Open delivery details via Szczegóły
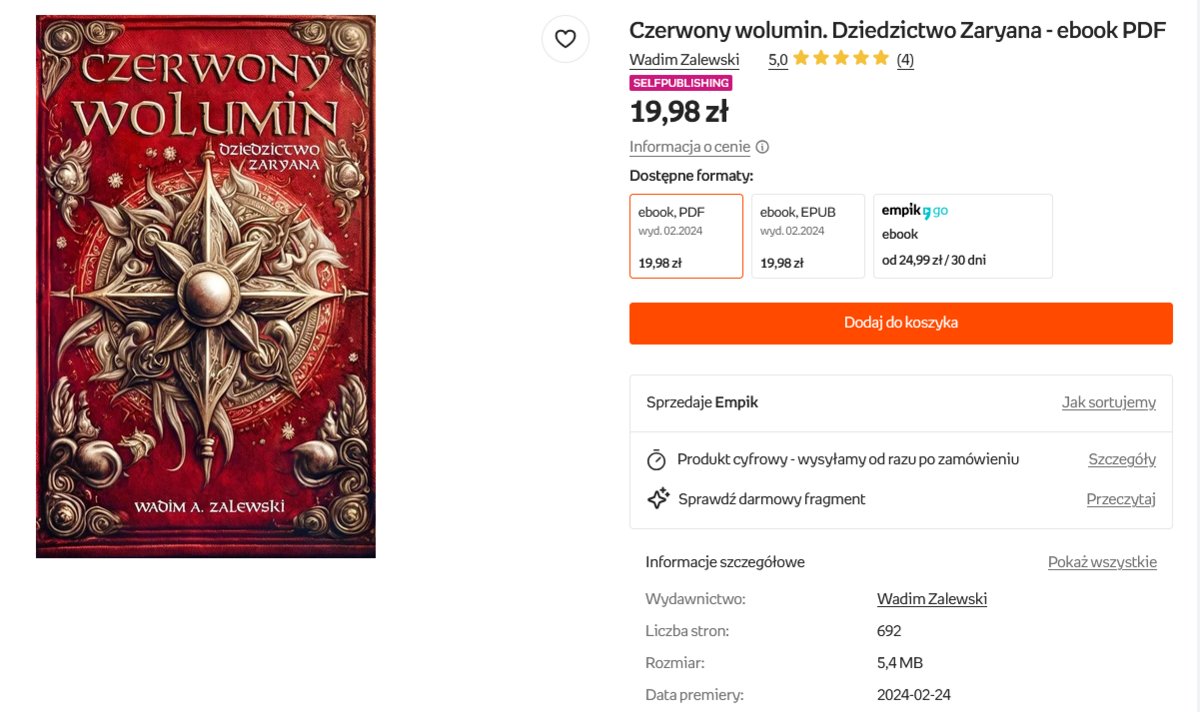The image size is (1200, 712). (x=1122, y=459)
